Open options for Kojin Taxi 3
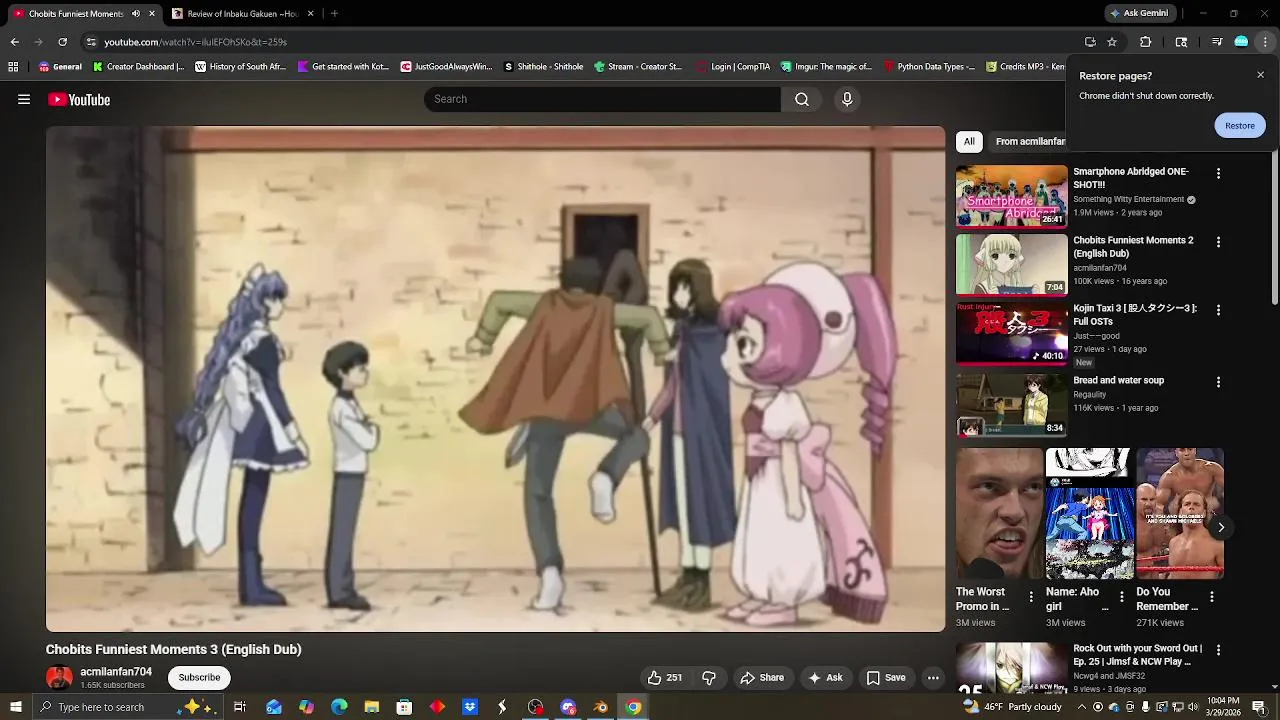This screenshot has width=1280, height=720. click(x=1218, y=310)
